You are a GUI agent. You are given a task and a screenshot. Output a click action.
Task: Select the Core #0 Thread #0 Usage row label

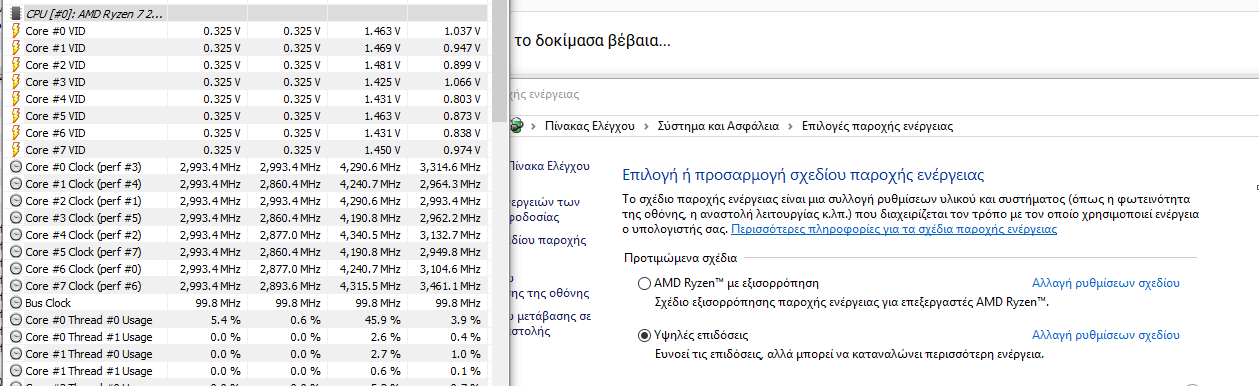pos(89,320)
